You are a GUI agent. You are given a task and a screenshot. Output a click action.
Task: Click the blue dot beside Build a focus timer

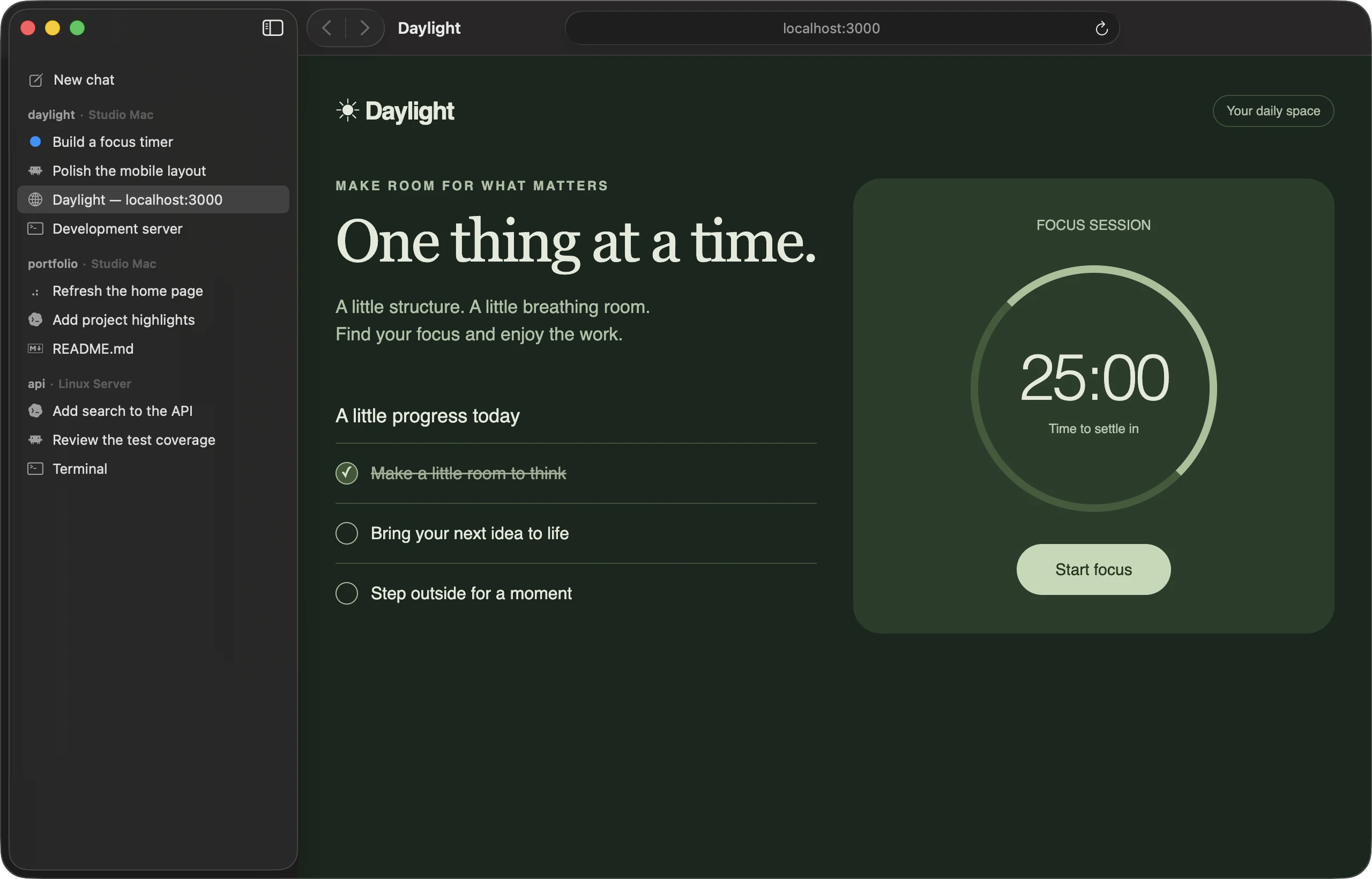(x=35, y=141)
